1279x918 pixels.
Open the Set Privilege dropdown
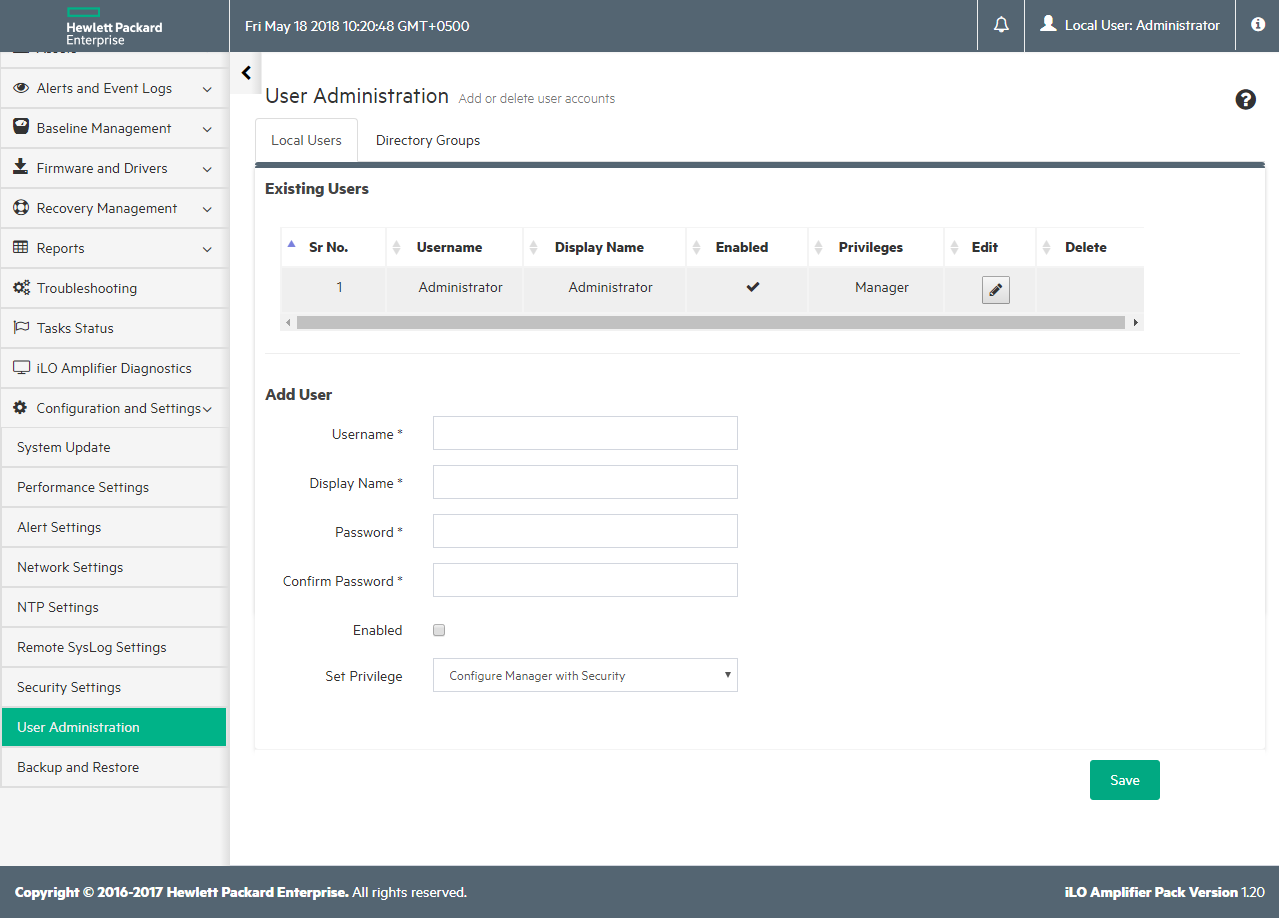585,676
